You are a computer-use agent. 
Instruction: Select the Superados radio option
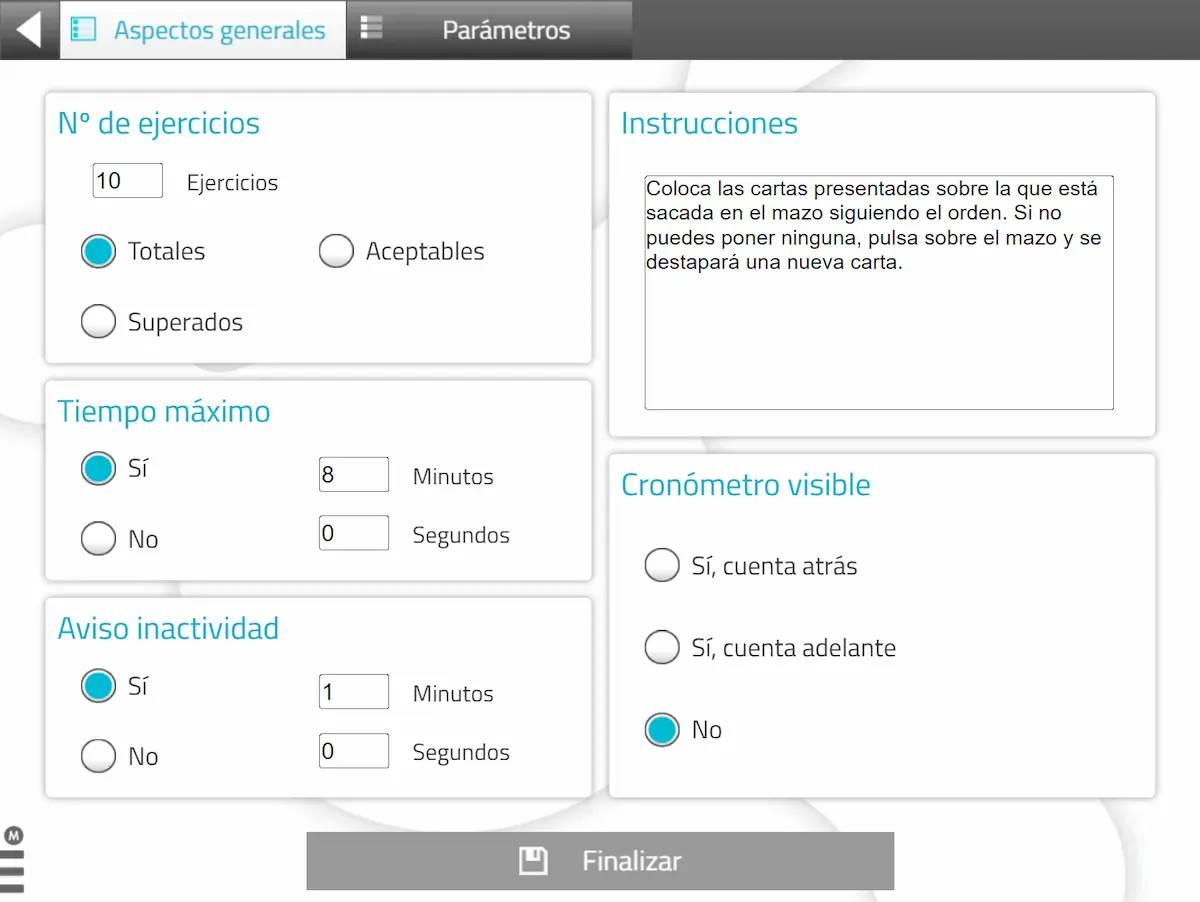98,322
